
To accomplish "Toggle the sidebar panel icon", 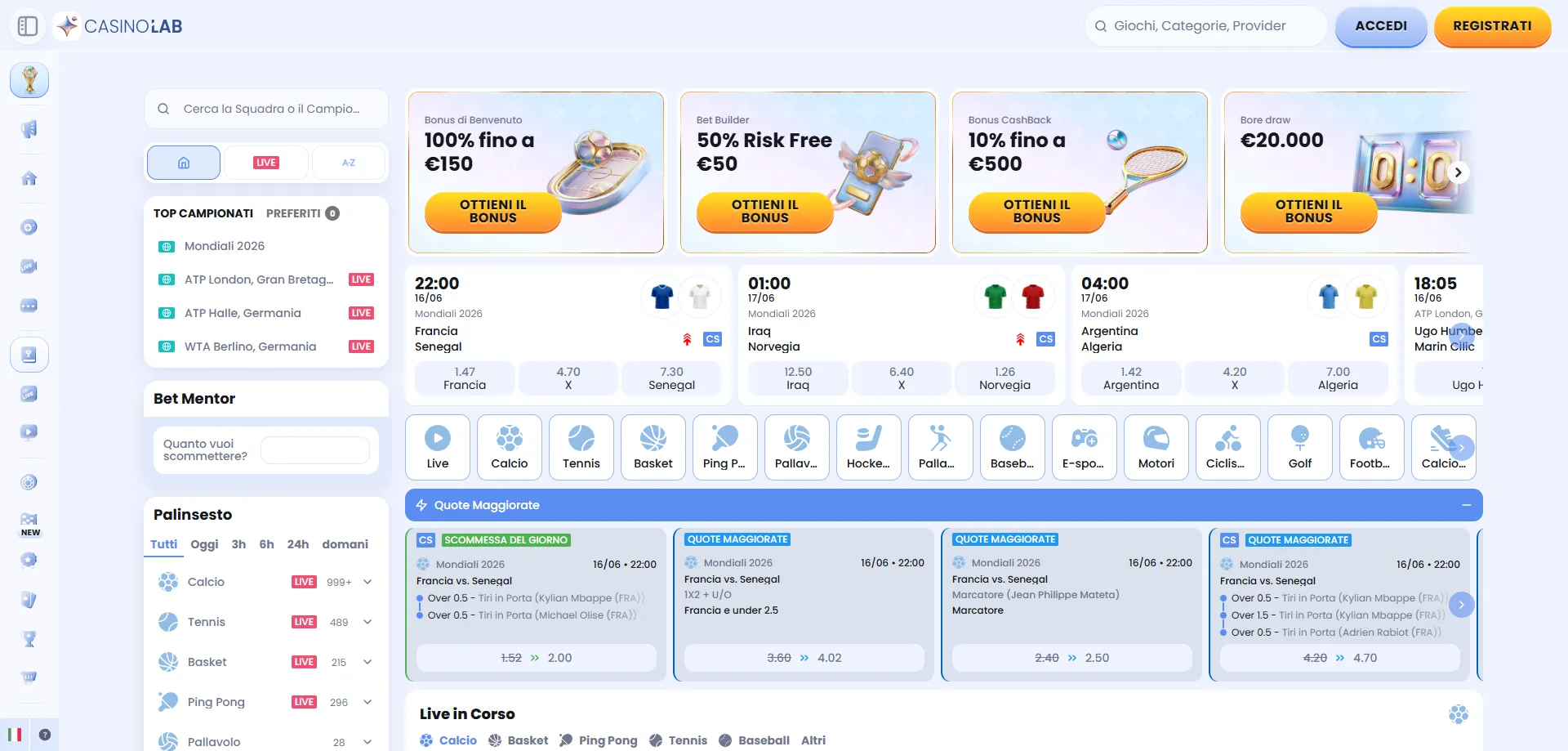I will point(28,26).
